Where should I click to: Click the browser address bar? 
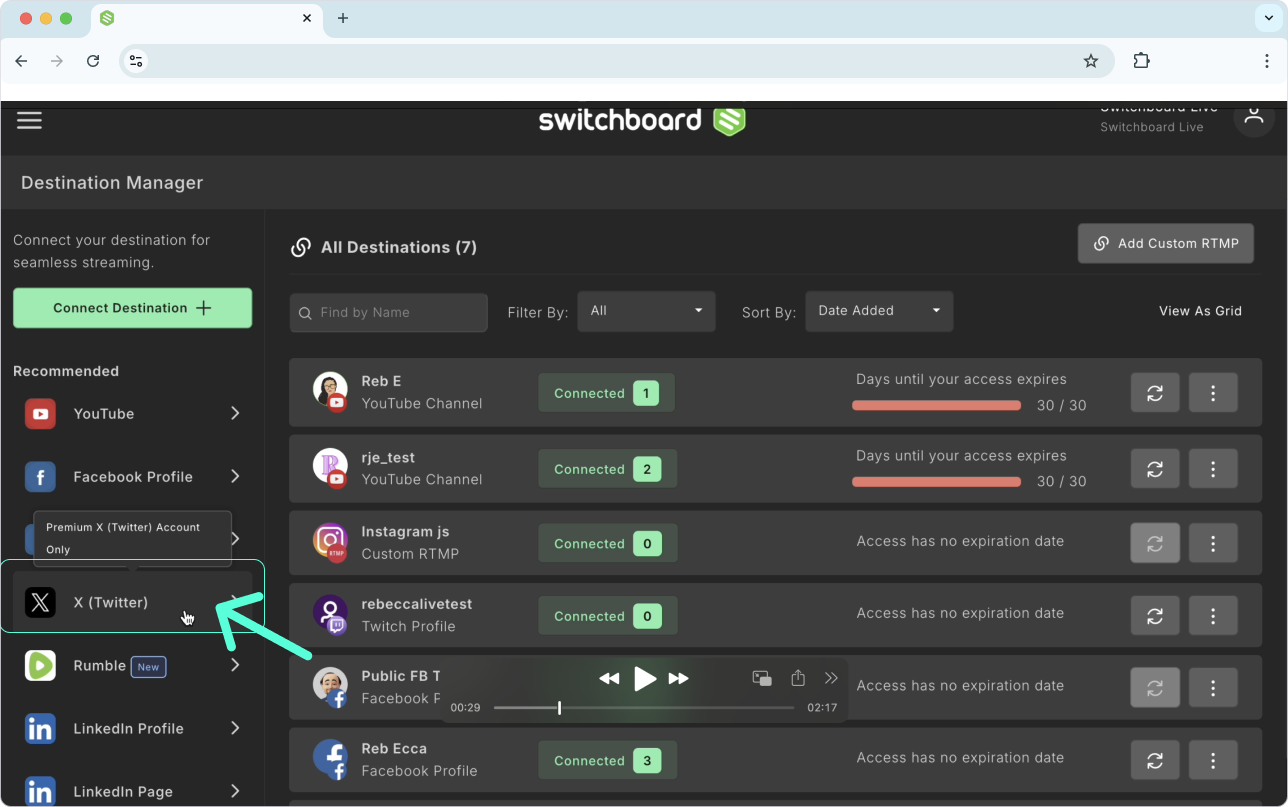617,61
